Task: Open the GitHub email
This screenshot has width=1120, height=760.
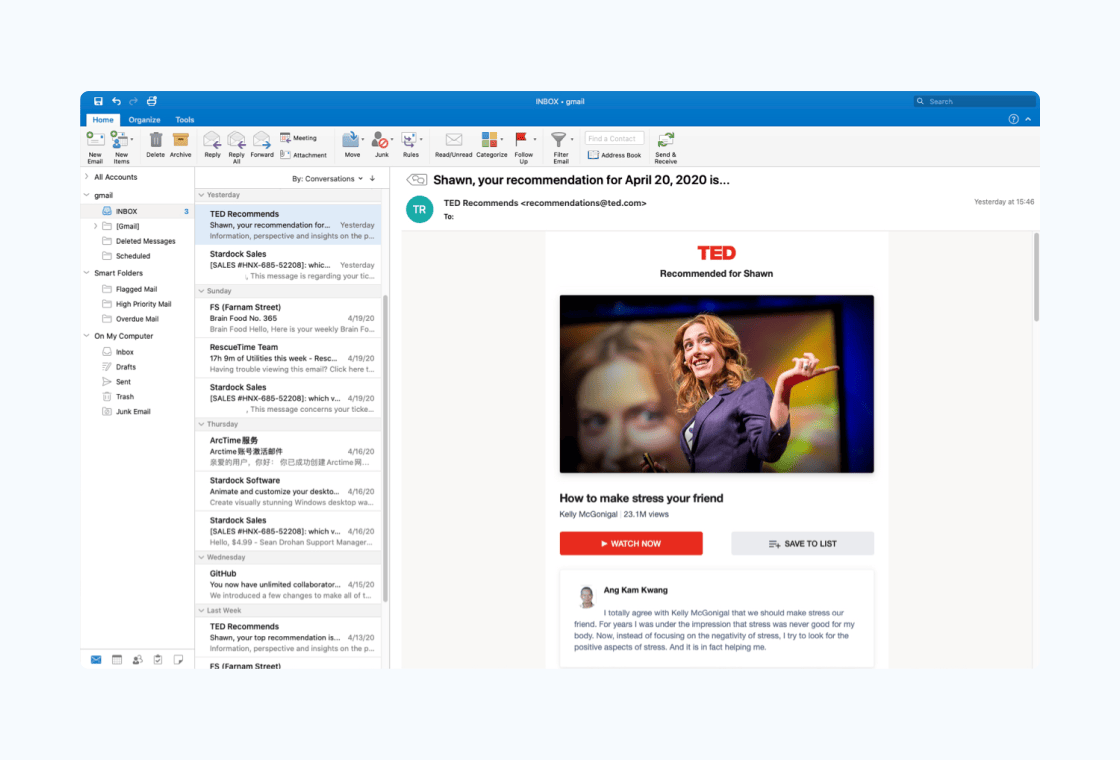Action: 289,584
